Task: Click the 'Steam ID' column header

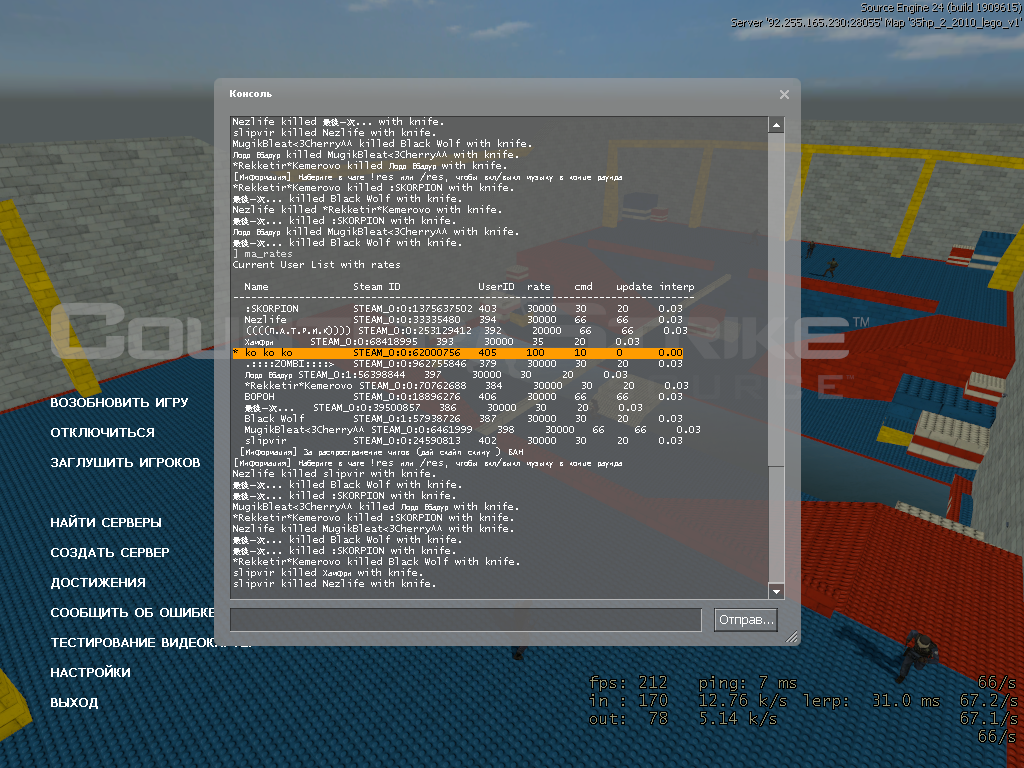Action: click(377, 287)
